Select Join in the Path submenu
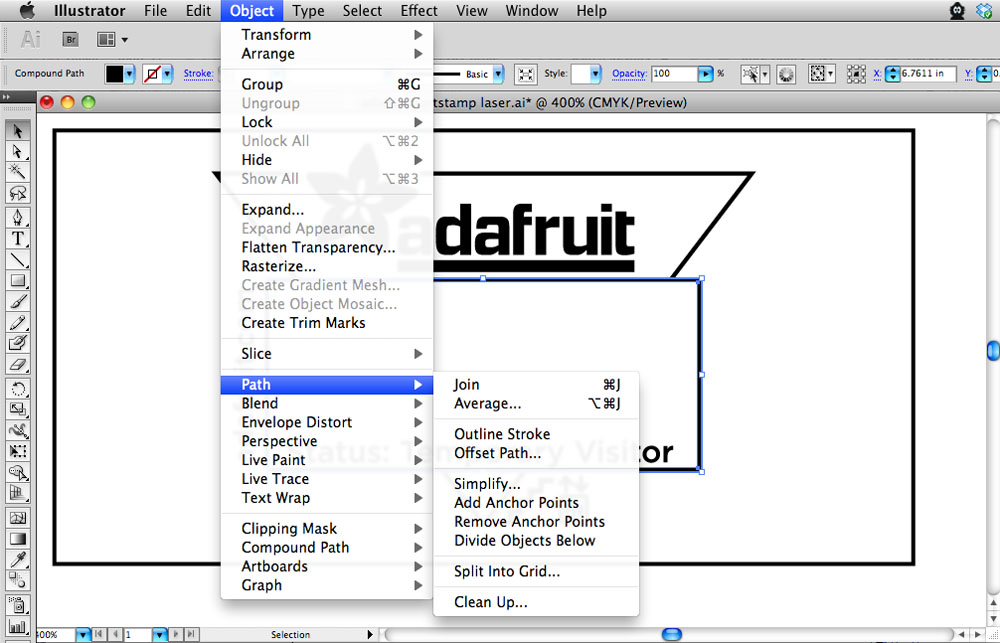1000x643 pixels. click(536, 385)
